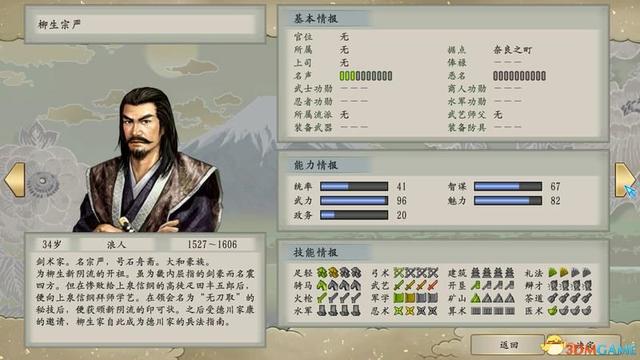Image resolution: width=640 pixels, height=360 pixels.
Task: Click the first green 弓术 bow icon
Action: (x=399, y=272)
